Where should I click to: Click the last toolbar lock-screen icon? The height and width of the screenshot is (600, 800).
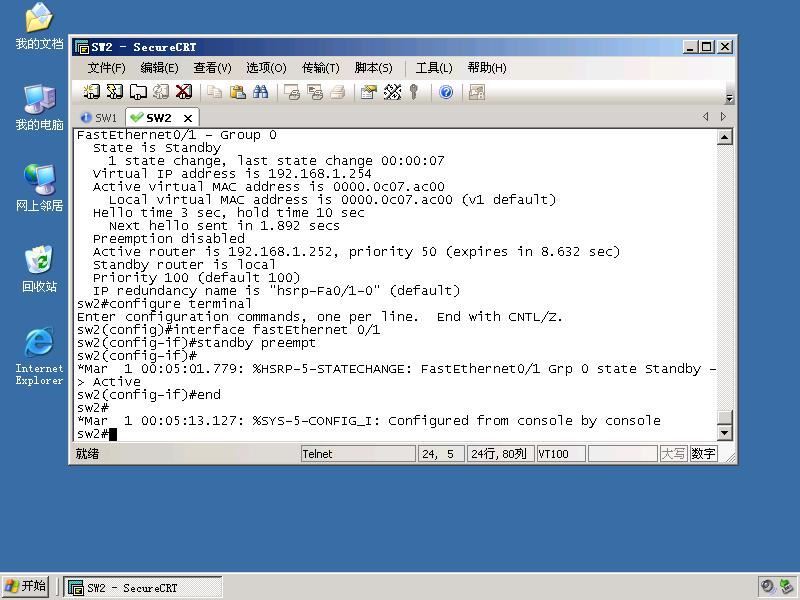[477, 92]
